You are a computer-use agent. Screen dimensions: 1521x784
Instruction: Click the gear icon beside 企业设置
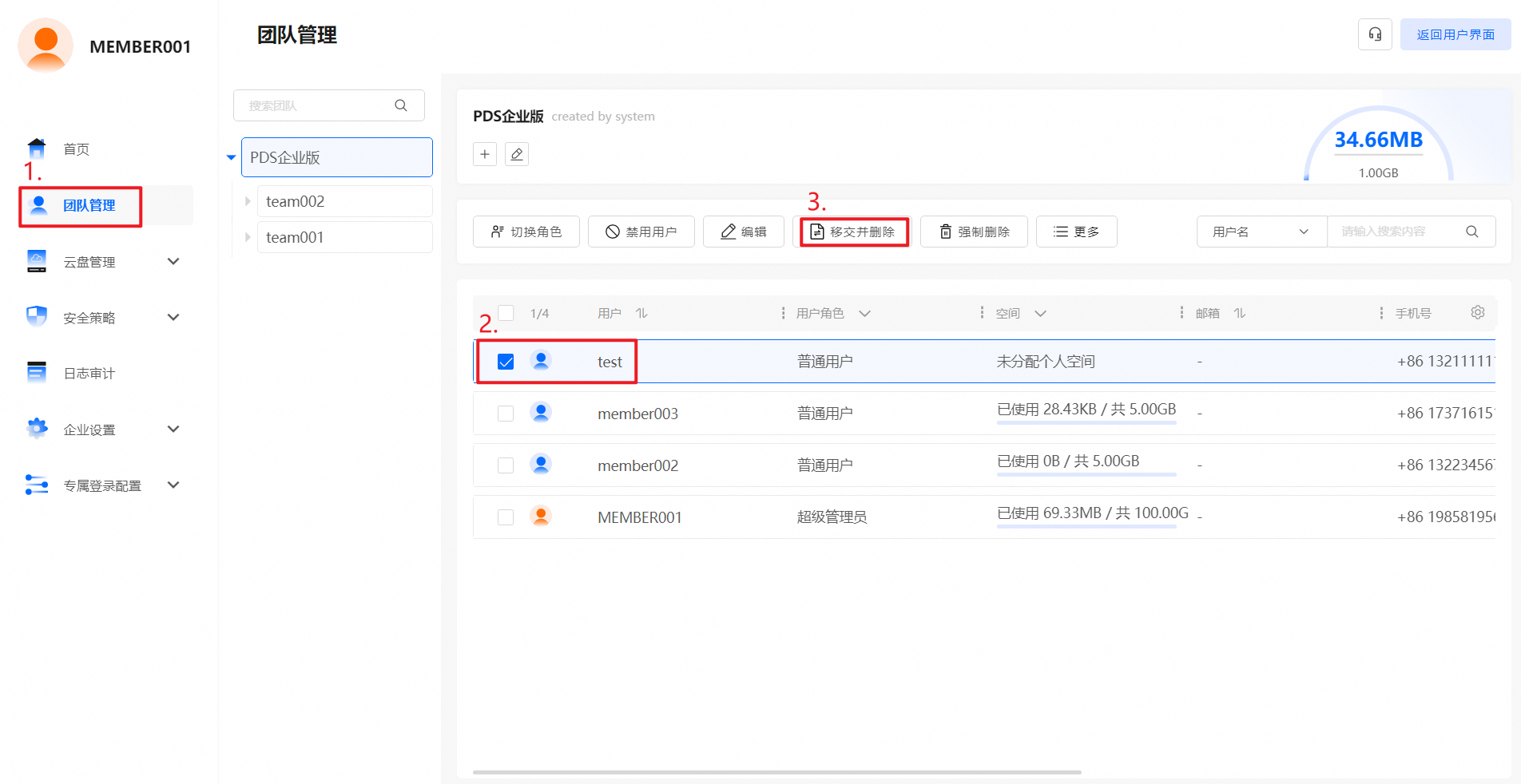(x=37, y=429)
